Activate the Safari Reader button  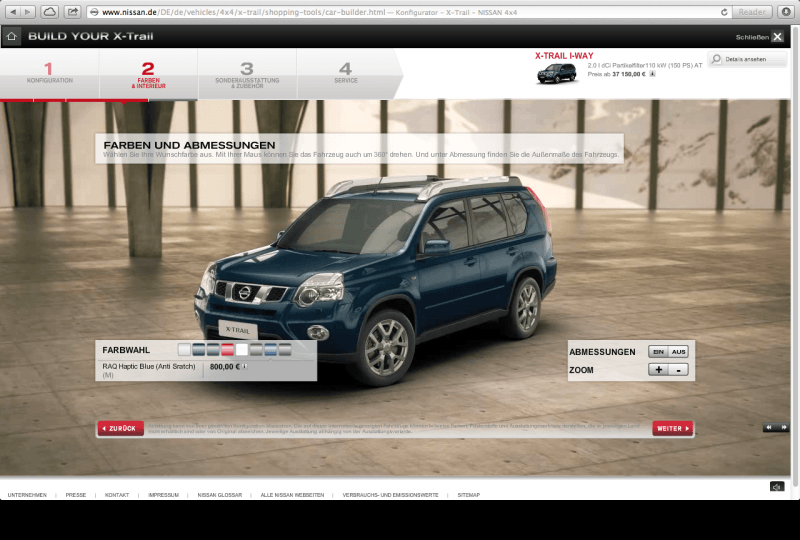752,12
